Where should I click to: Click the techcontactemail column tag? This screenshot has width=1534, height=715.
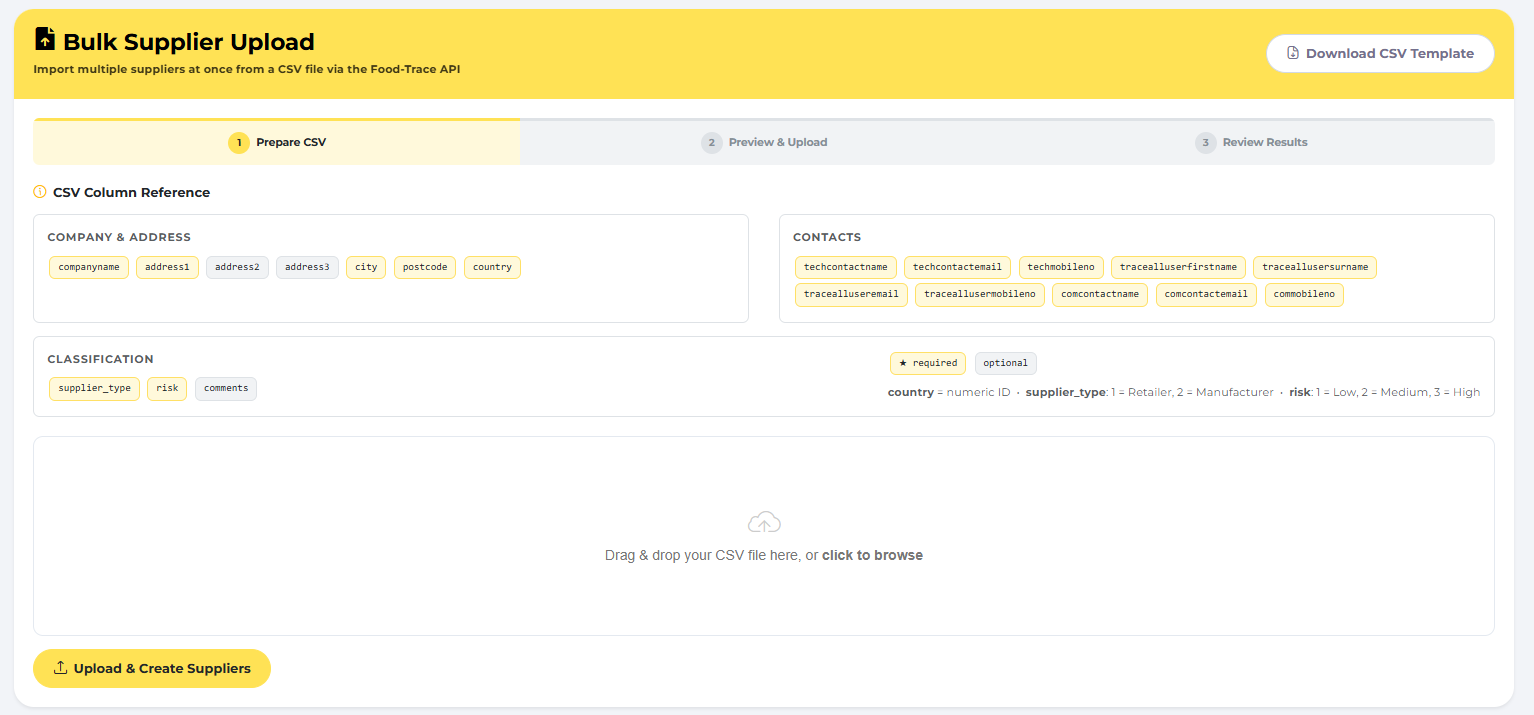pyautogui.click(x=957, y=267)
